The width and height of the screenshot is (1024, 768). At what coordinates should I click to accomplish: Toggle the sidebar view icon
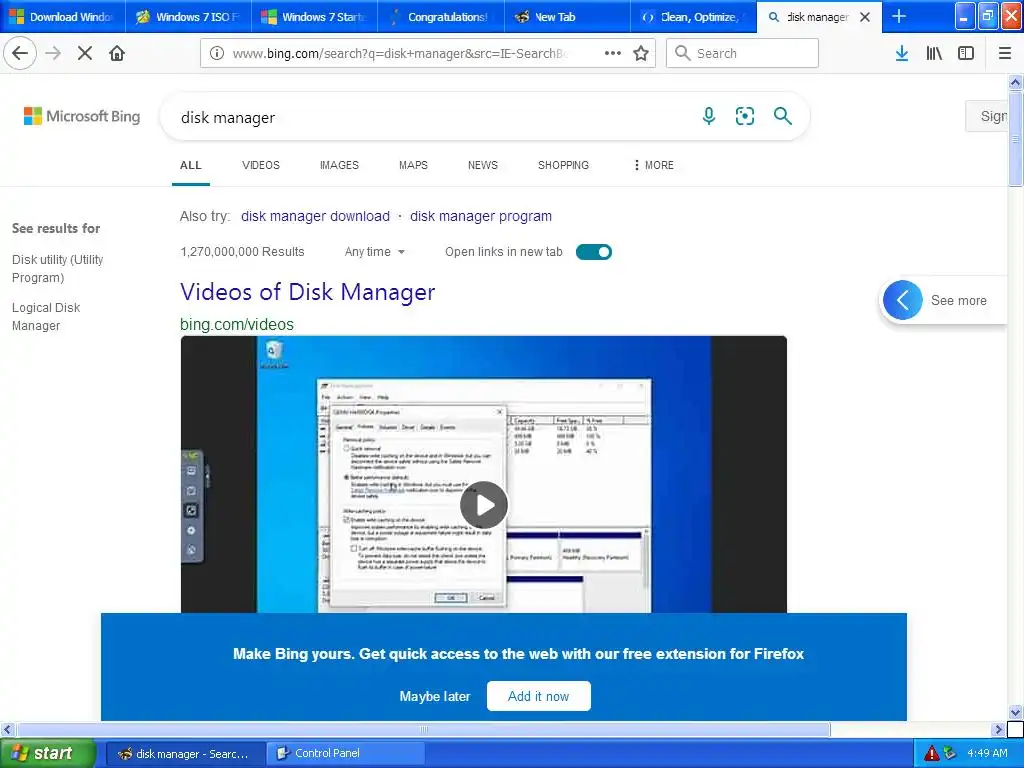966,53
